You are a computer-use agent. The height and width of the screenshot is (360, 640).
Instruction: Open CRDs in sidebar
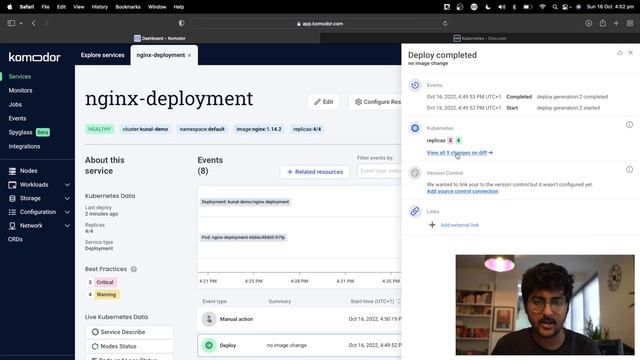tap(15, 240)
